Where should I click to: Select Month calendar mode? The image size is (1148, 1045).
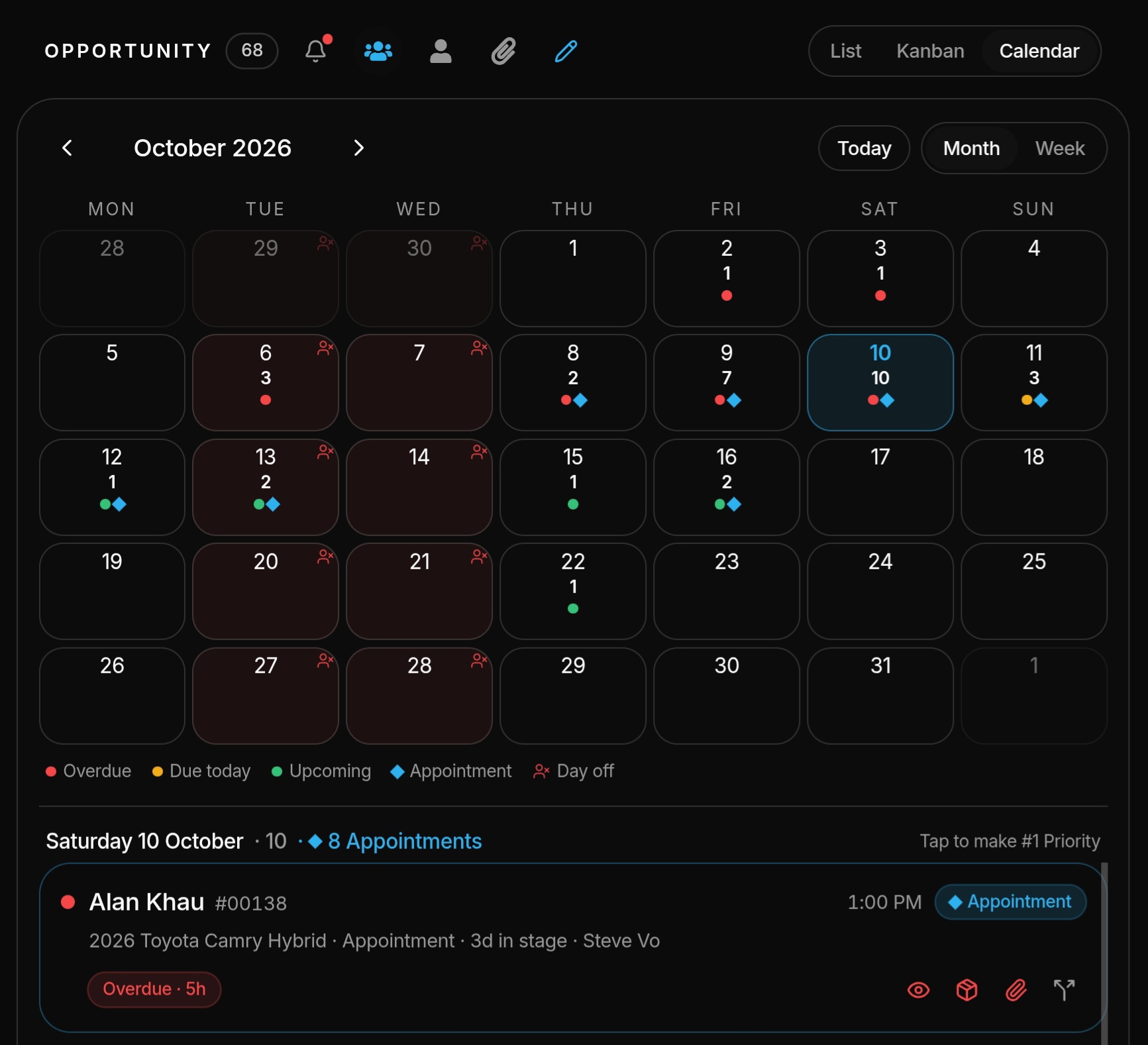[x=971, y=148]
